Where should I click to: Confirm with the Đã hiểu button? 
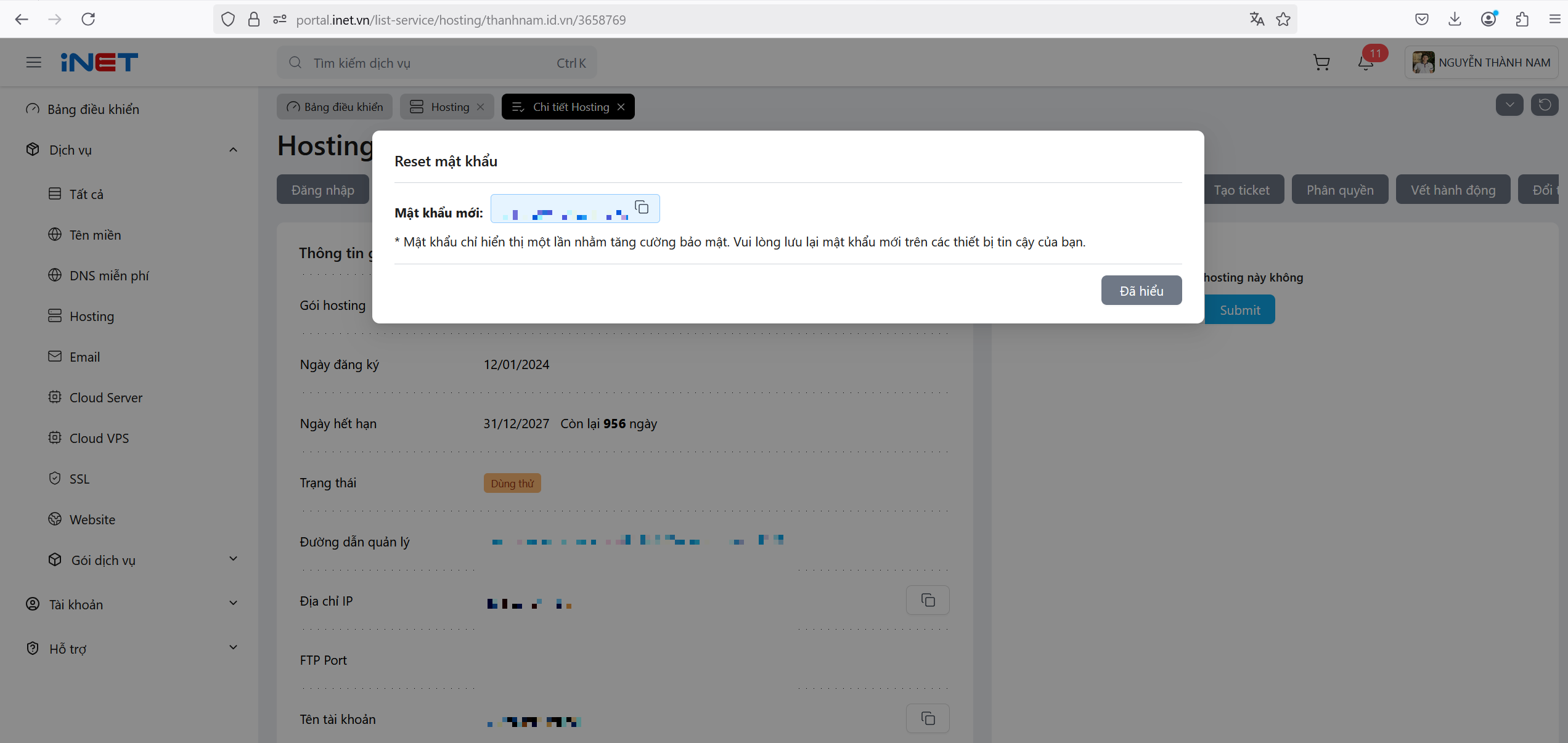[1141, 290]
